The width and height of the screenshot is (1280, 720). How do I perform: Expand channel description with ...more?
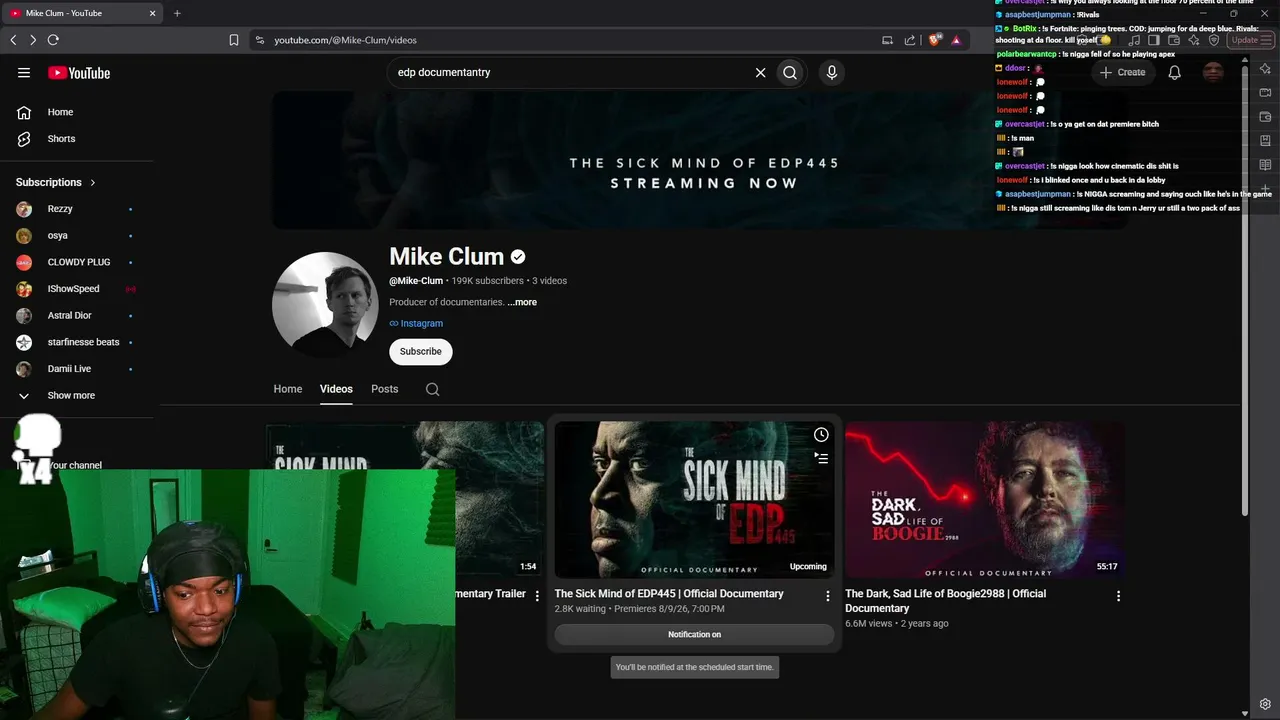coord(522,302)
